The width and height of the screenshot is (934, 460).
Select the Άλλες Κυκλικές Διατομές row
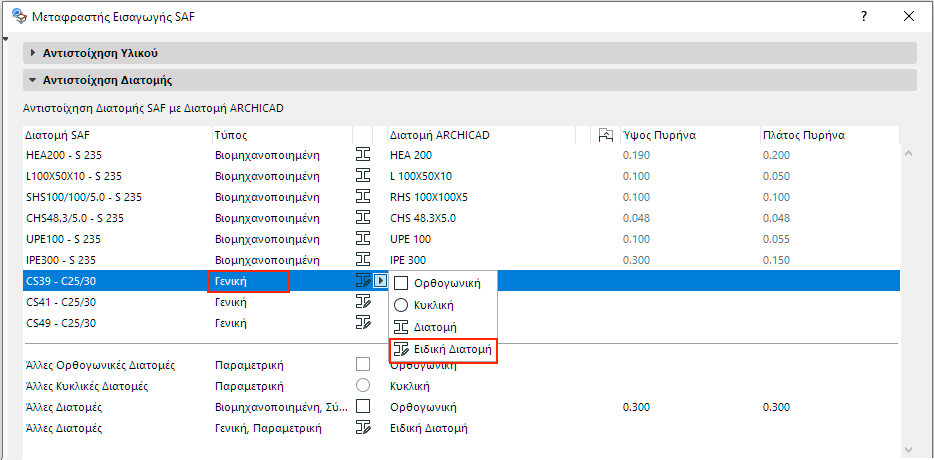(x=461, y=386)
